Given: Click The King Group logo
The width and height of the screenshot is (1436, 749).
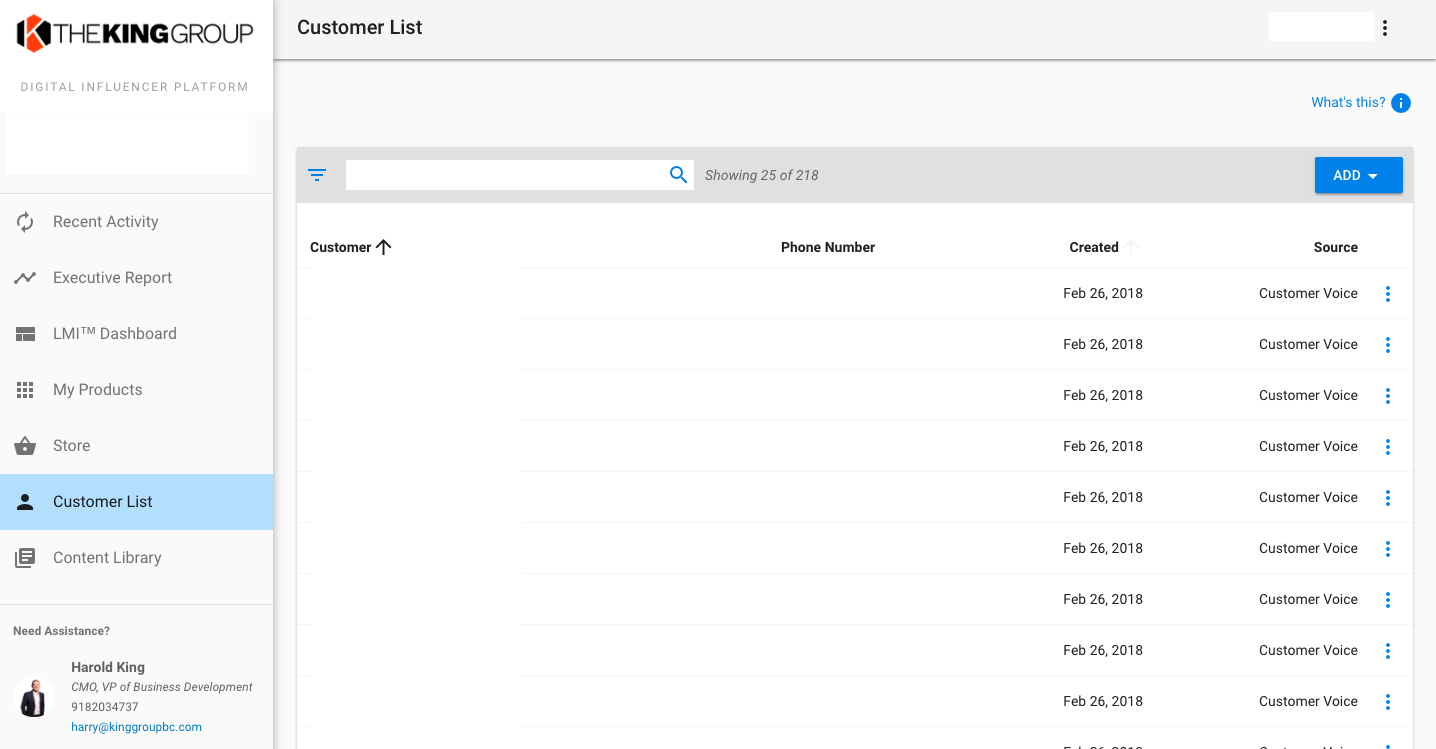Looking at the screenshot, I should [135, 33].
